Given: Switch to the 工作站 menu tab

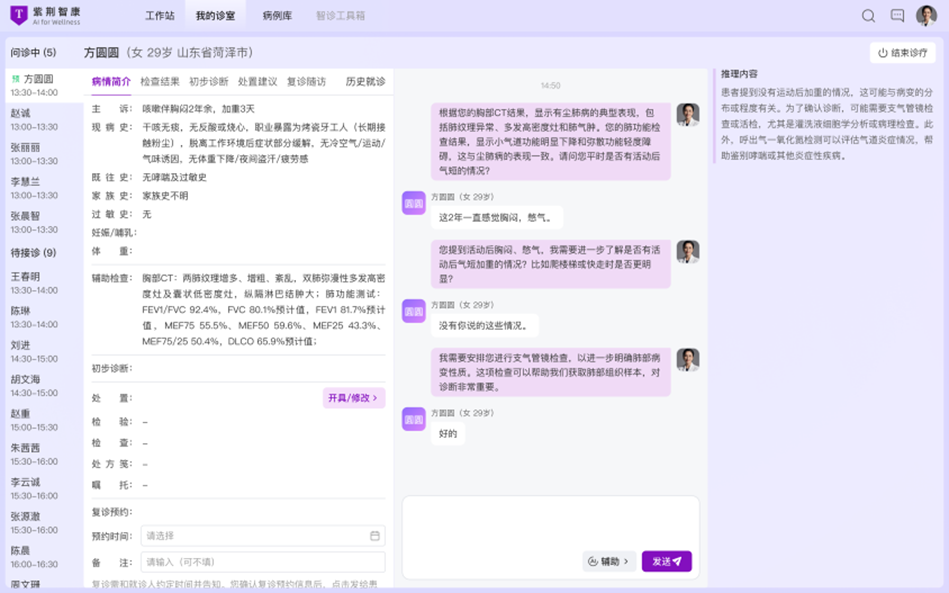Looking at the screenshot, I should click(159, 16).
